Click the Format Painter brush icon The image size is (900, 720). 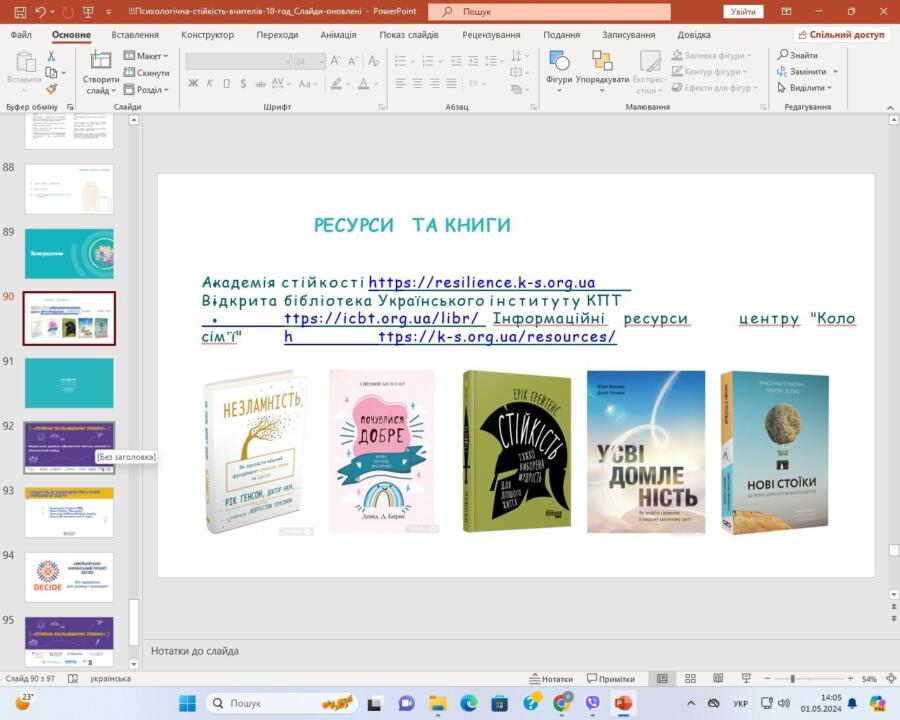coord(51,88)
